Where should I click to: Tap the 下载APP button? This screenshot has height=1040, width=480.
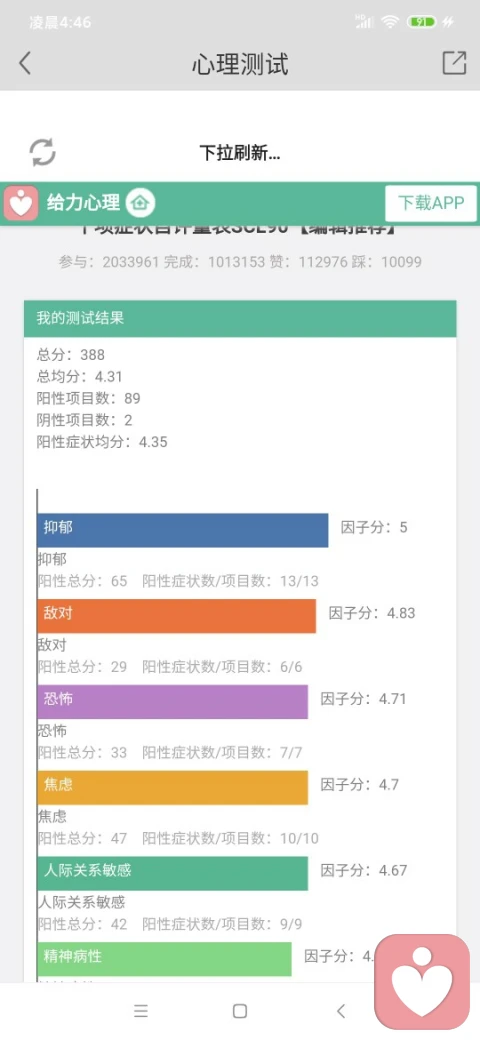(x=431, y=203)
